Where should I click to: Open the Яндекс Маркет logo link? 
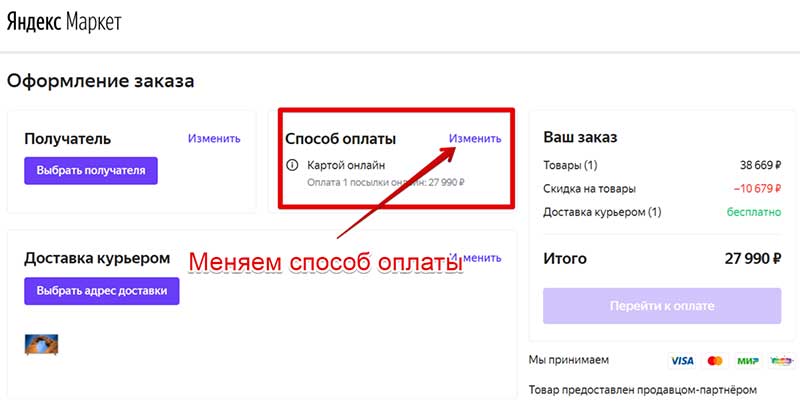click(x=64, y=22)
